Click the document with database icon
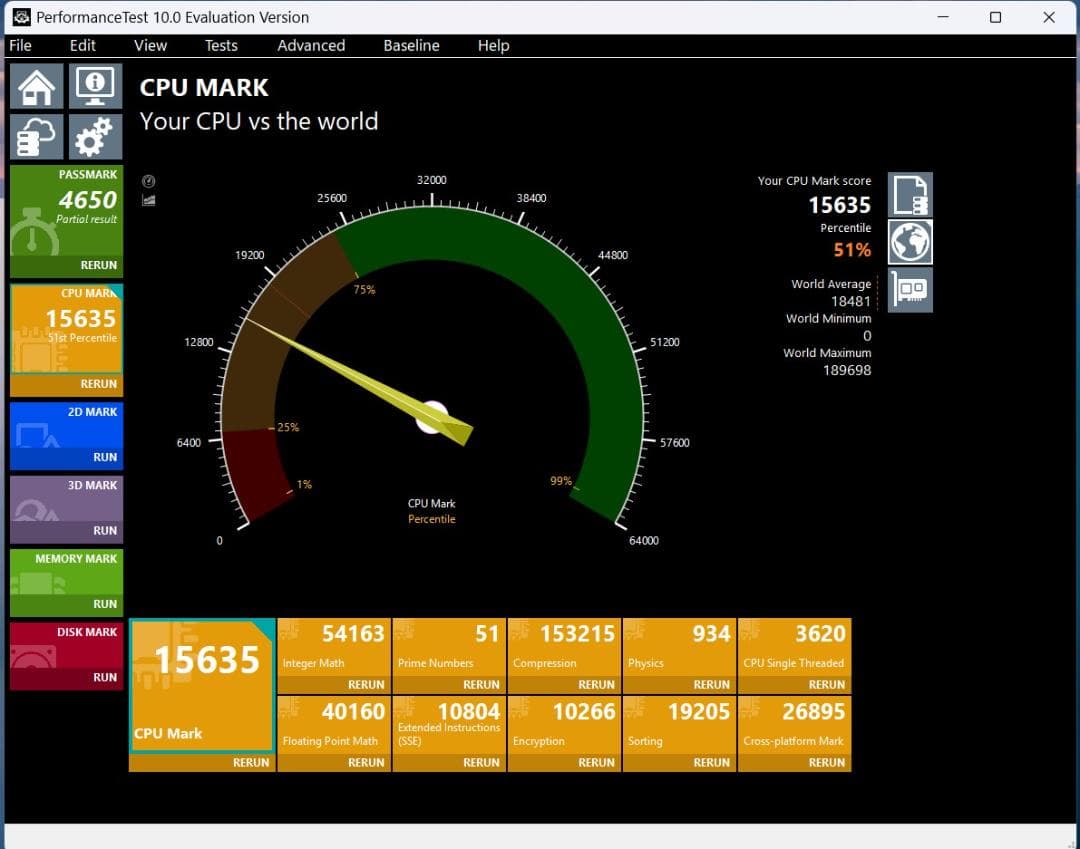Screen dimensions: 1080x849 coord(910,194)
